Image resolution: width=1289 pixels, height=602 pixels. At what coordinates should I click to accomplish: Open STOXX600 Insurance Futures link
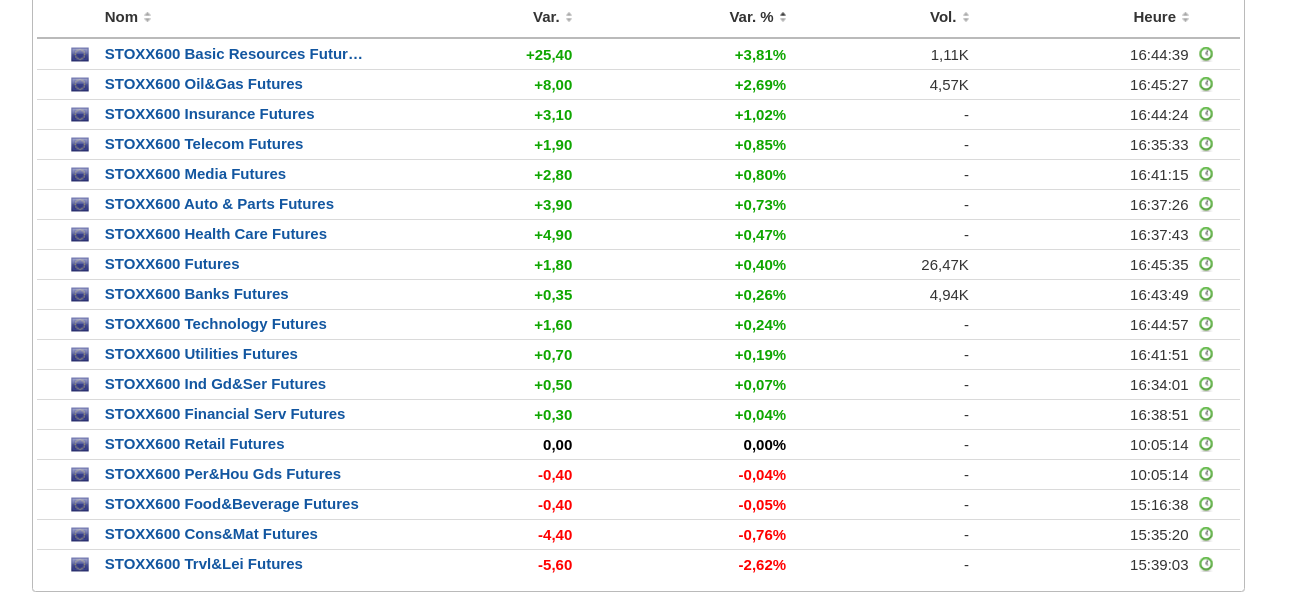(x=209, y=114)
